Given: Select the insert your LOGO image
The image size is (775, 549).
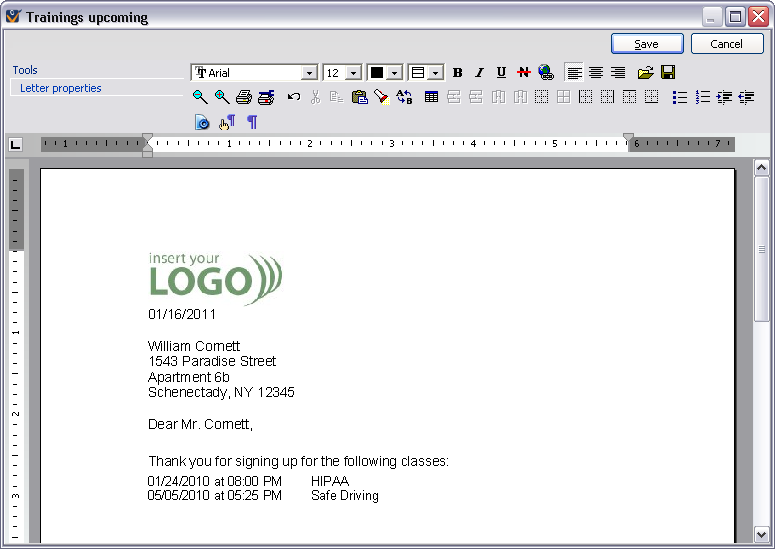Looking at the screenshot, I should [x=215, y=279].
